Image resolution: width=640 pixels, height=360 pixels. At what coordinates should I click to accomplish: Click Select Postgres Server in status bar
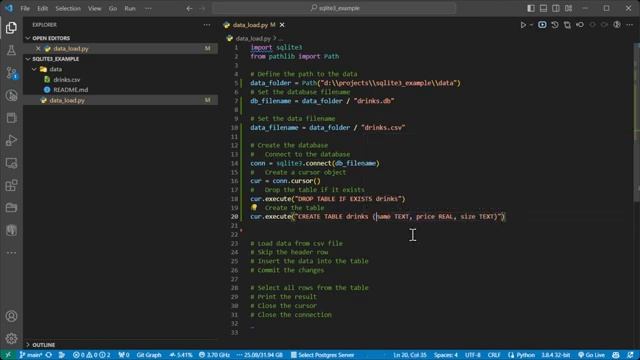[322, 355]
